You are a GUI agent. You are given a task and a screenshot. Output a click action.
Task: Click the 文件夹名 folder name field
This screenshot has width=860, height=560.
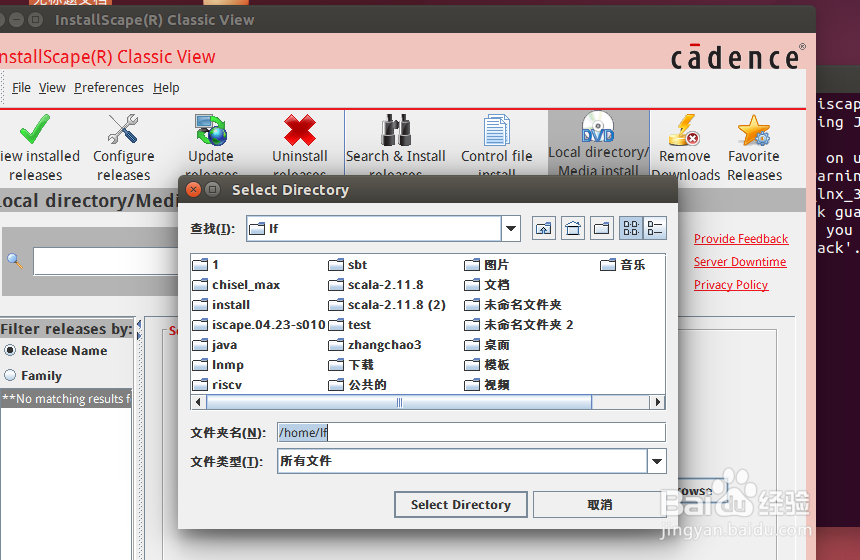point(471,432)
